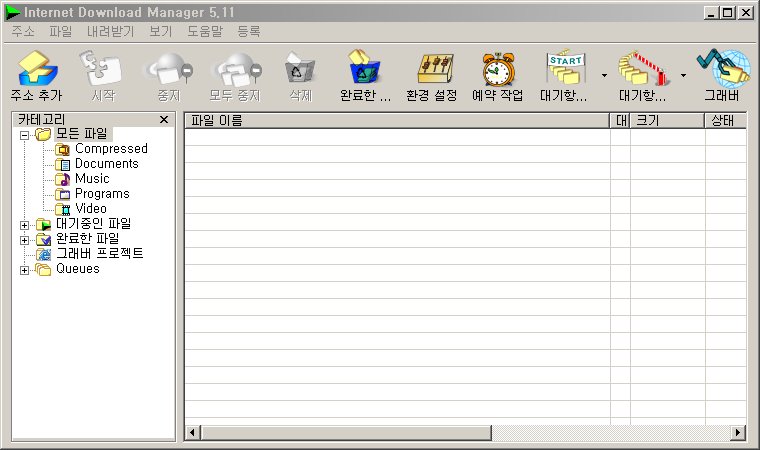Open 환경 설정 options icon
Image resolution: width=760 pixels, height=450 pixels.
point(435,69)
